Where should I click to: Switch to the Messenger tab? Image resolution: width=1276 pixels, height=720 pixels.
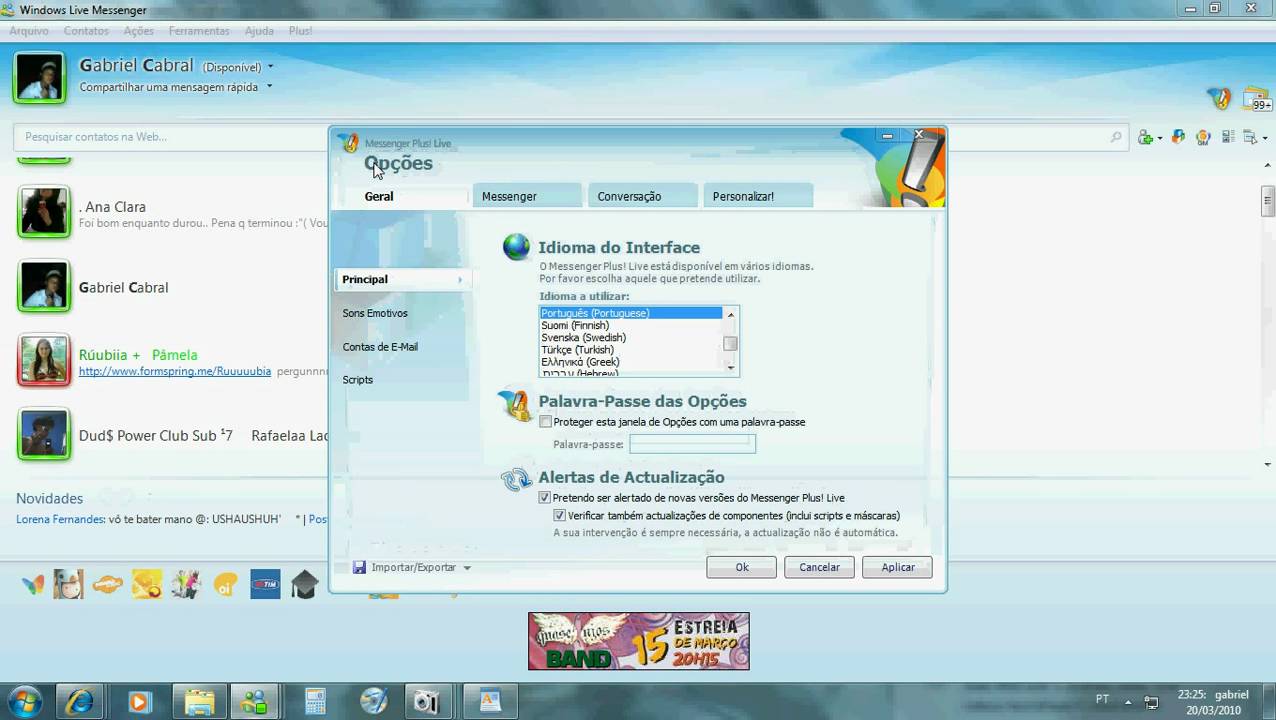527,196
